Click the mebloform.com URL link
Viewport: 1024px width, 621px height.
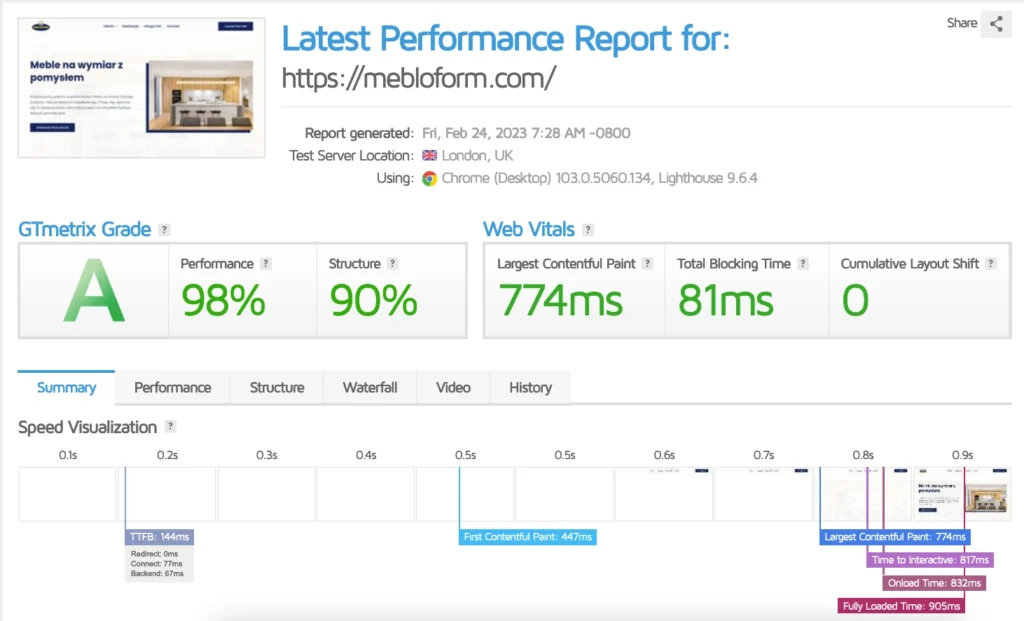[x=418, y=78]
